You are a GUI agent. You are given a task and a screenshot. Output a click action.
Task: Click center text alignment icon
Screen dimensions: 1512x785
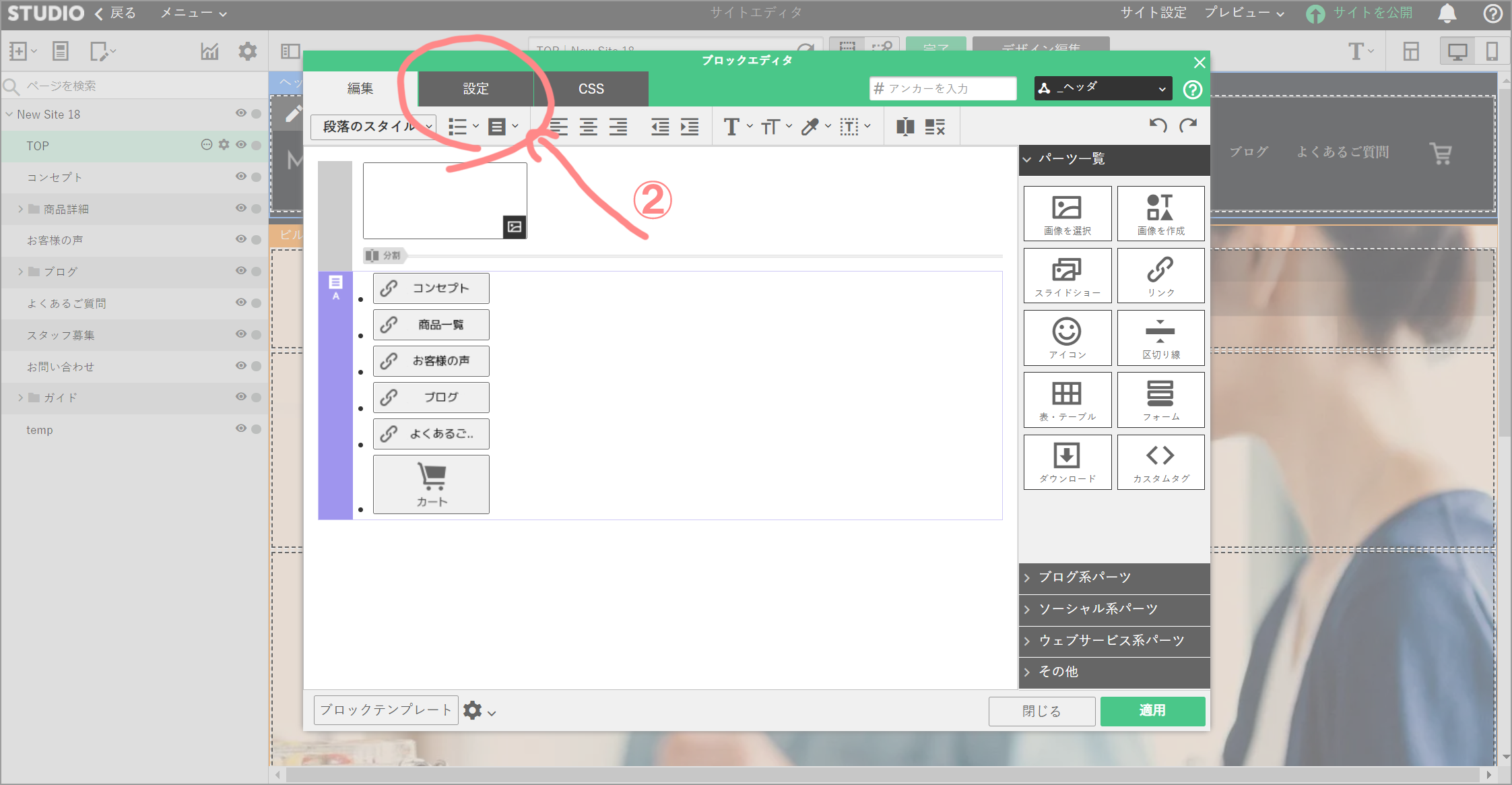(588, 127)
